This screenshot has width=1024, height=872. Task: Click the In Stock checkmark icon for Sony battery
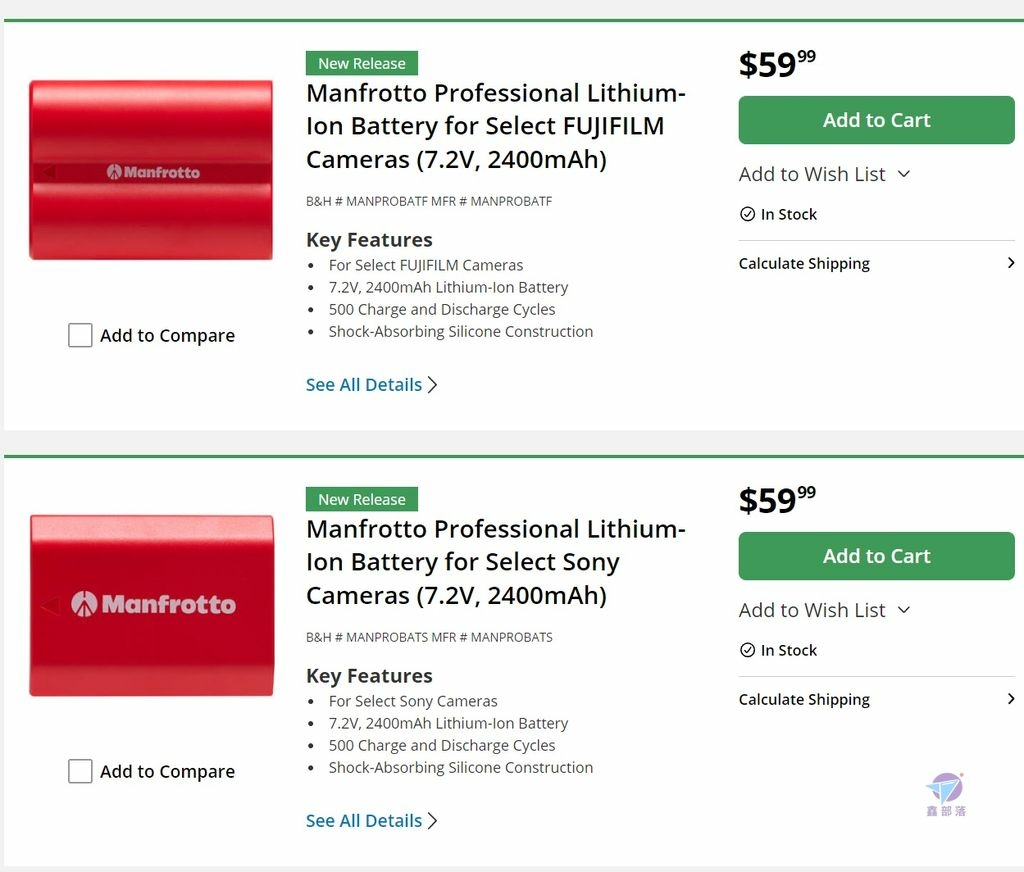point(747,650)
